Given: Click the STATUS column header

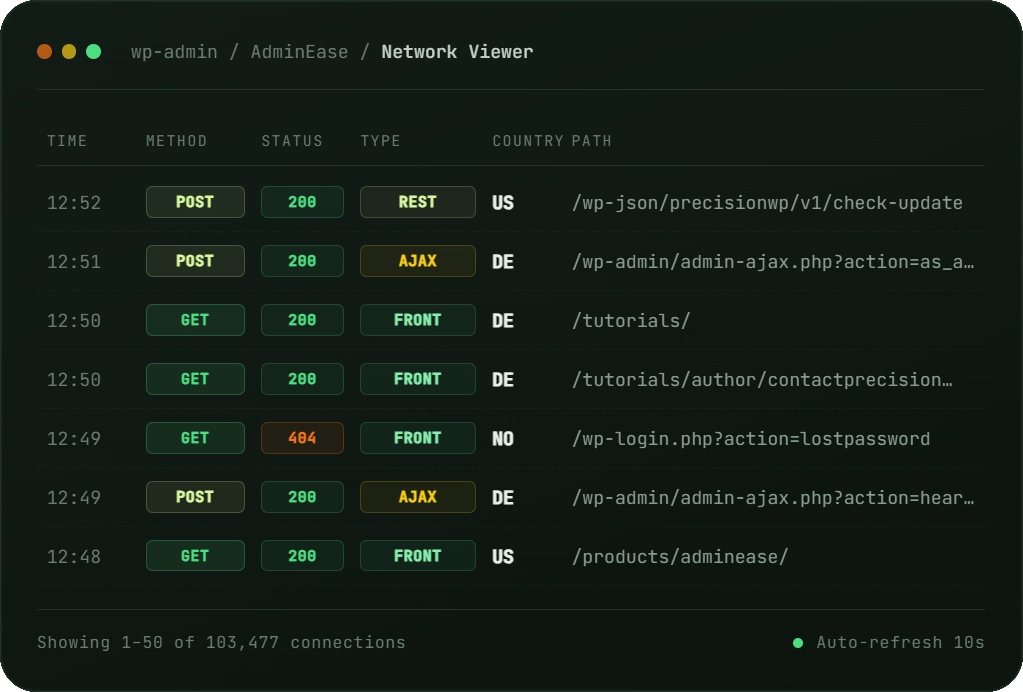Looking at the screenshot, I should (x=292, y=141).
